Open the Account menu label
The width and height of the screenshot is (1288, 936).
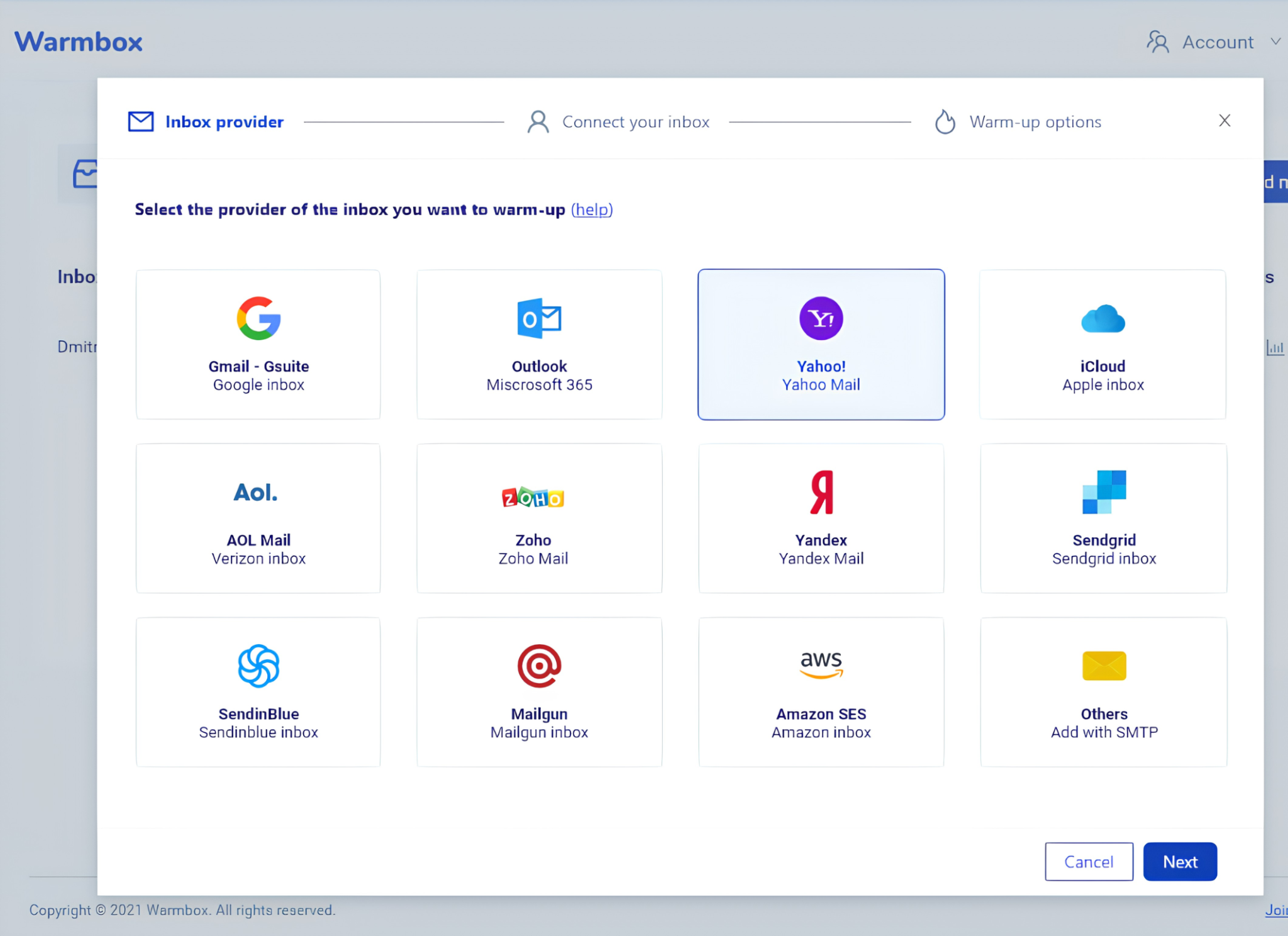[1218, 42]
